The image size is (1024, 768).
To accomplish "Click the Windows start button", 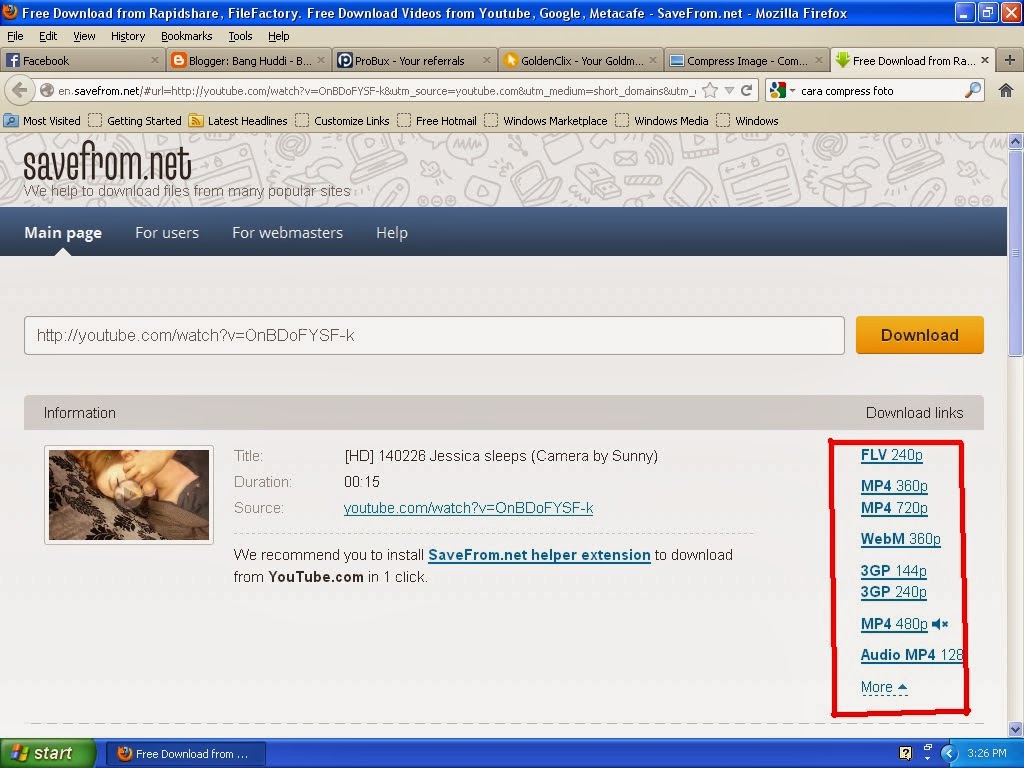I will [x=48, y=754].
